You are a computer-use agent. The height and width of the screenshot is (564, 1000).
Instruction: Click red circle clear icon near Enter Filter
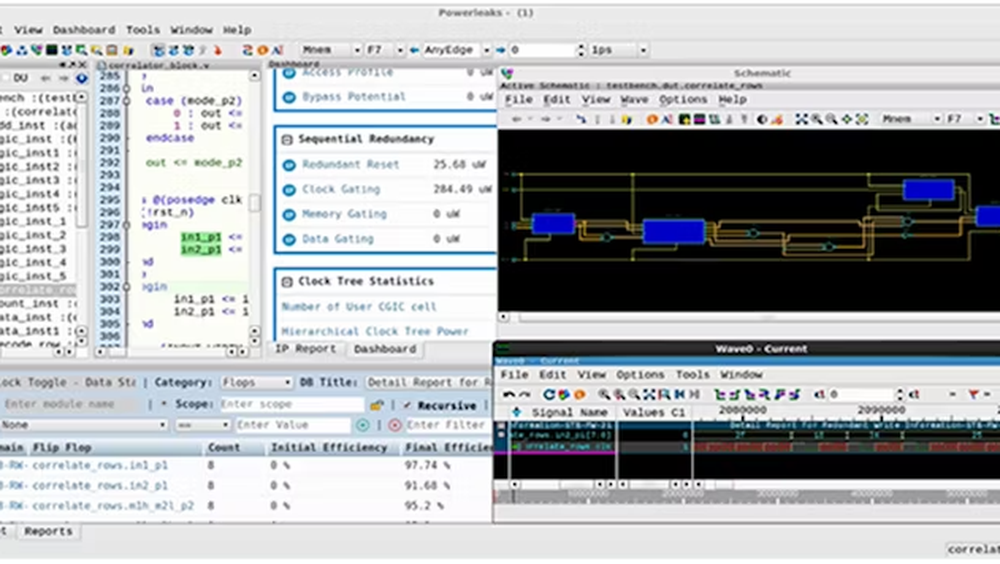[x=395, y=425]
